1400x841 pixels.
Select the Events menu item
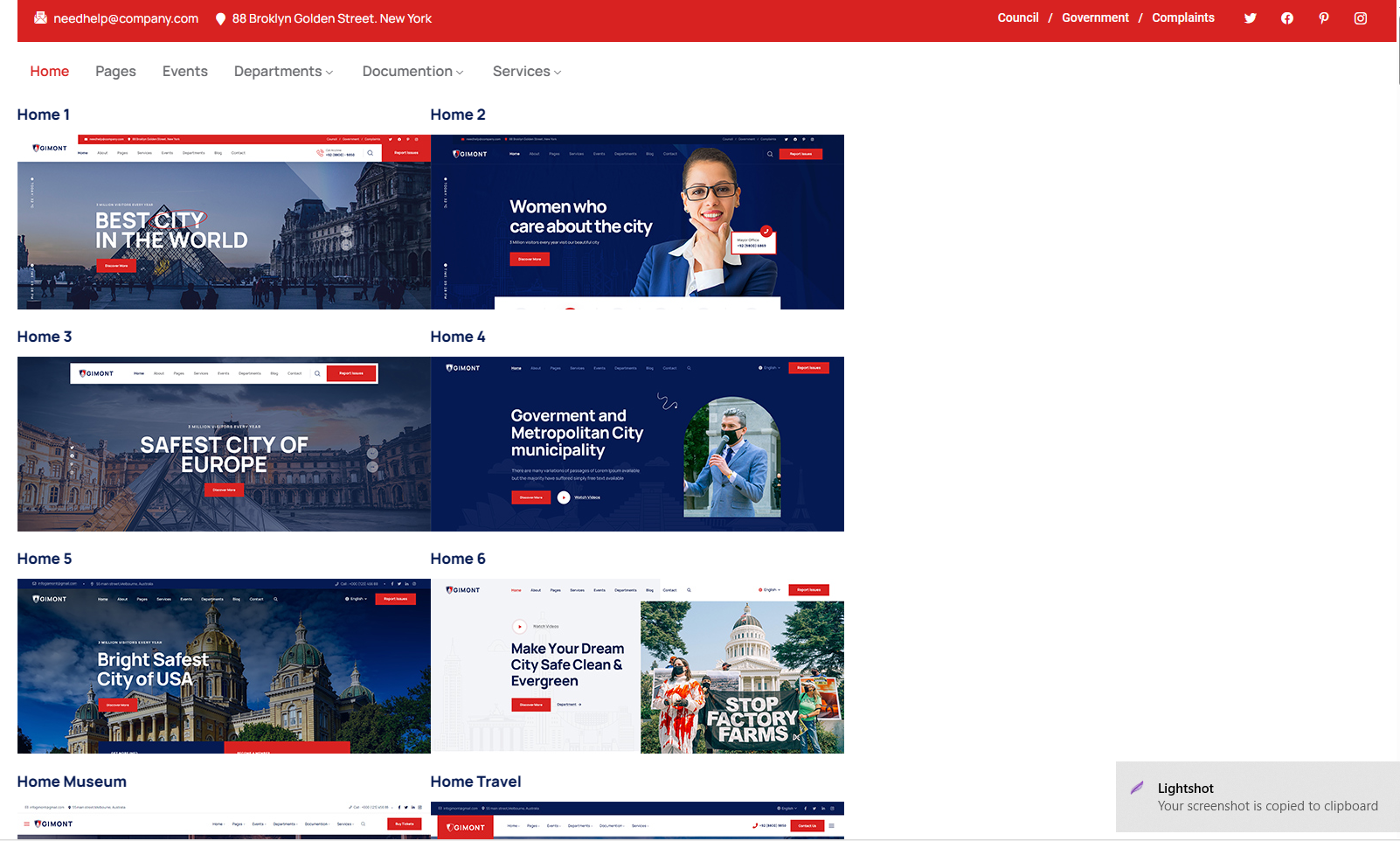[x=185, y=71]
